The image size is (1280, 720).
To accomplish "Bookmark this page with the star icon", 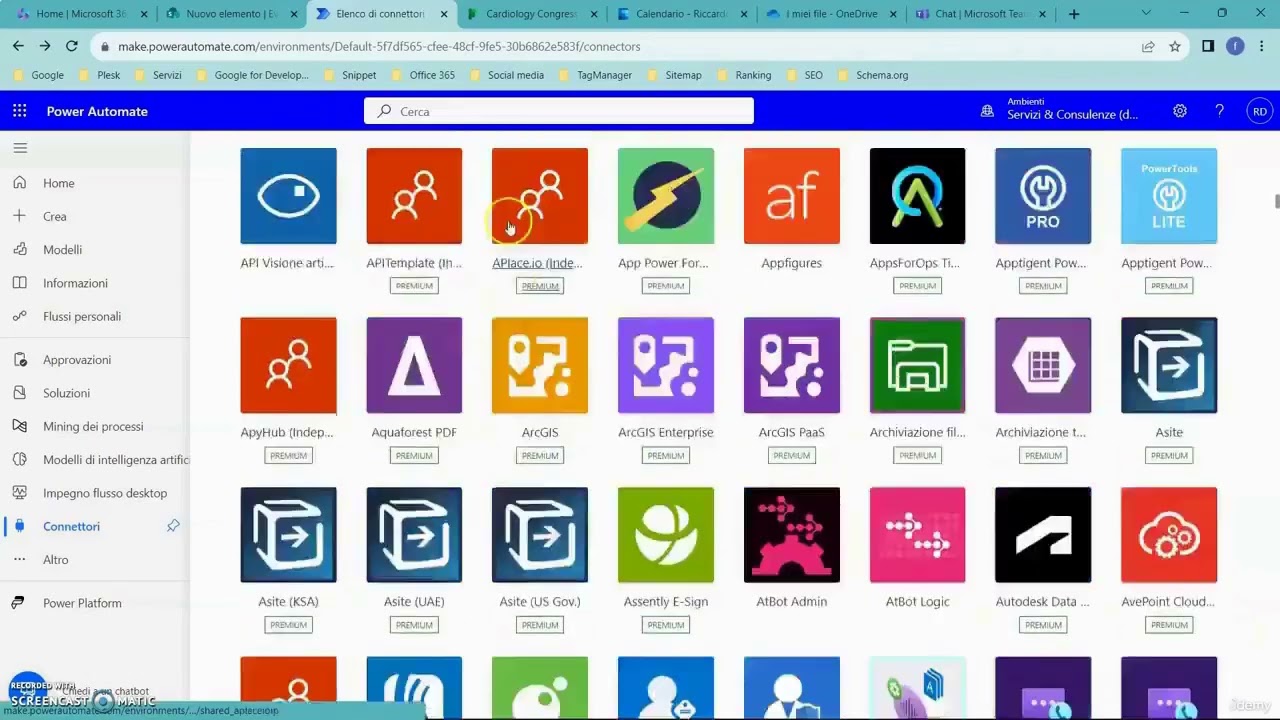I will pyautogui.click(x=1175, y=46).
